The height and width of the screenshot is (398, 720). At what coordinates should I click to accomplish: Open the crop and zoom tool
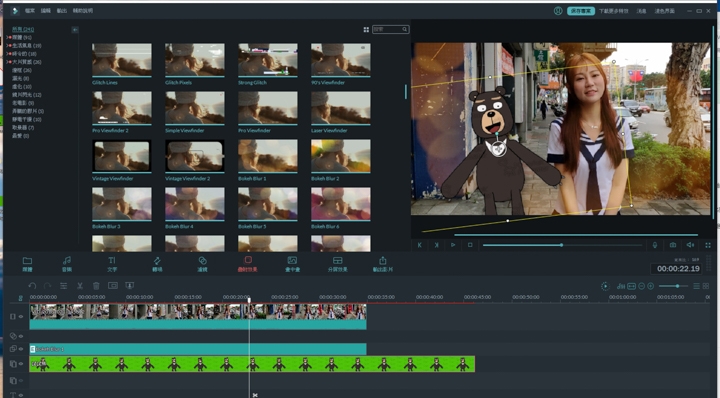113,286
